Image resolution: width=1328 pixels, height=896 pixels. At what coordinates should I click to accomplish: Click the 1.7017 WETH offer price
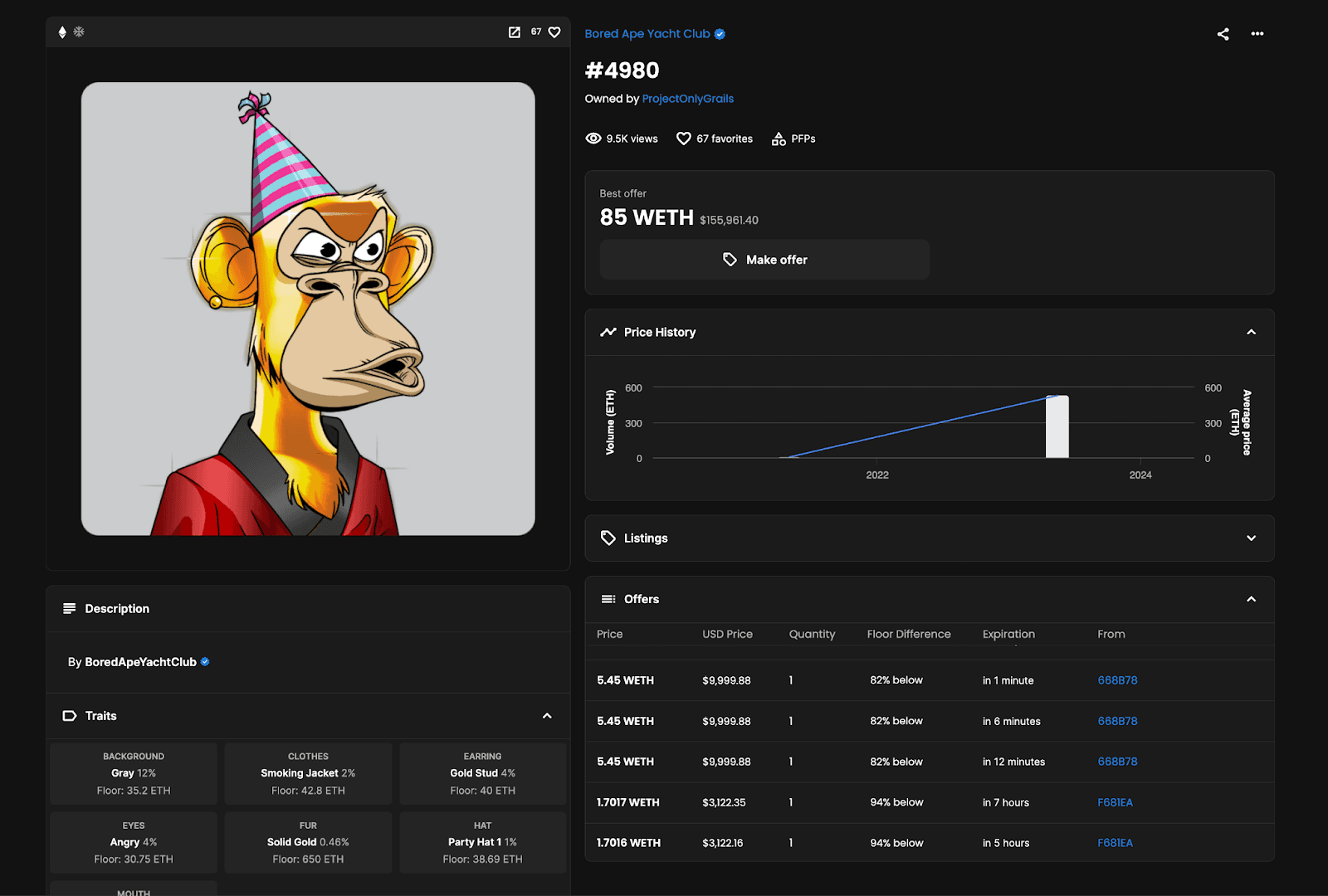627,802
